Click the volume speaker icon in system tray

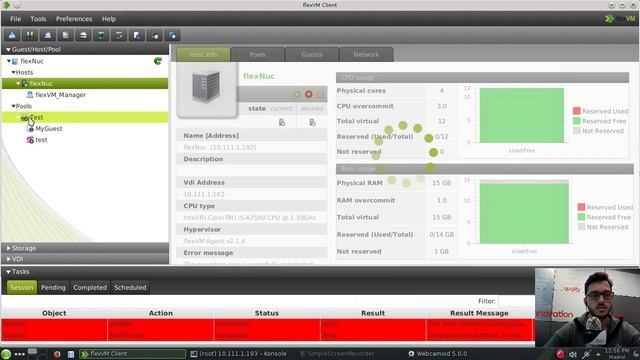click(573, 354)
